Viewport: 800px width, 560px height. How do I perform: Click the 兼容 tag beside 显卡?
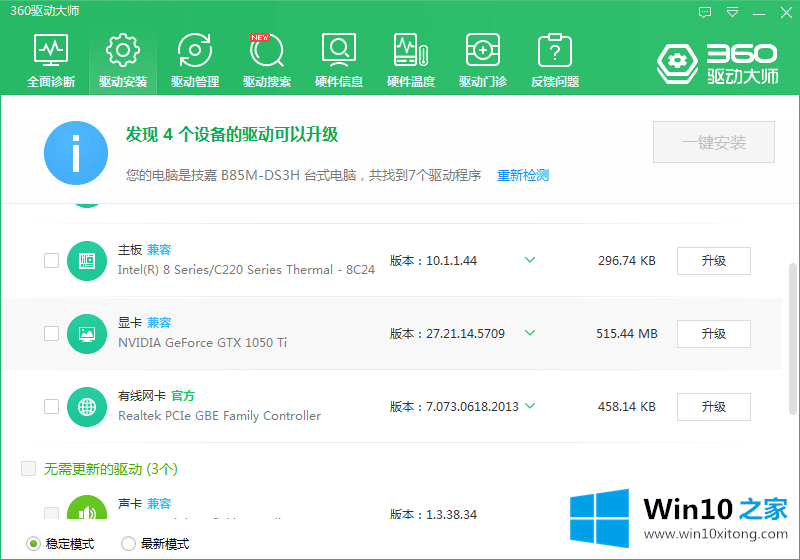point(159,322)
